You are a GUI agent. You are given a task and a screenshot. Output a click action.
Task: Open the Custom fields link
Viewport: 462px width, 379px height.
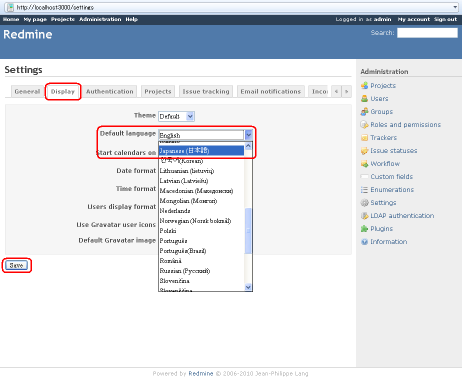point(392,177)
